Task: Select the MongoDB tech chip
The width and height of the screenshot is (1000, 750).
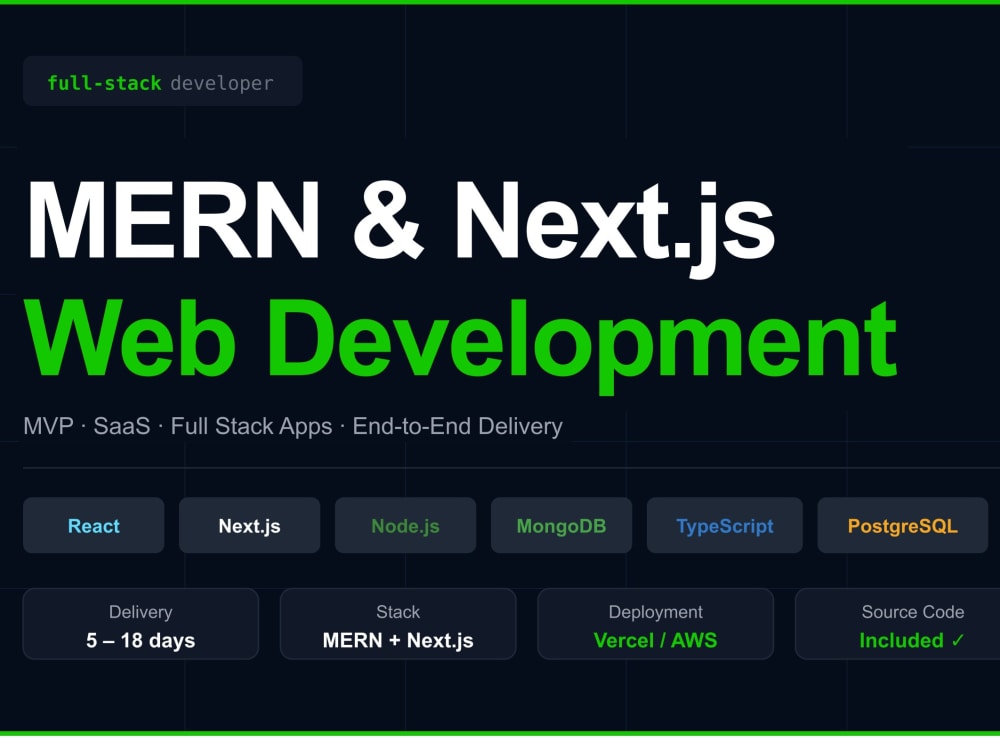Action: [x=561, y=526]
